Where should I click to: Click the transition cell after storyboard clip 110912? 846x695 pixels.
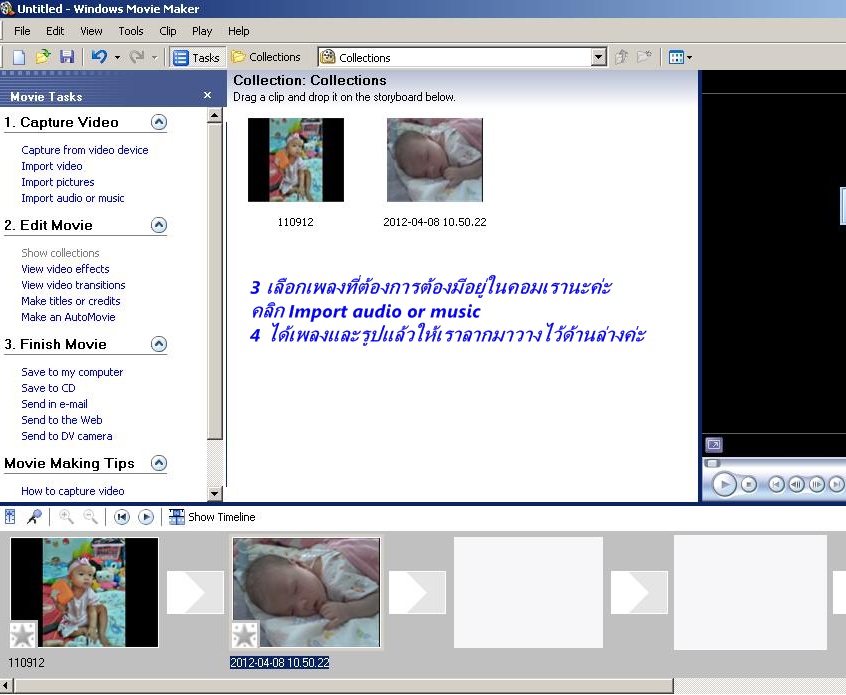coord(195,592)
